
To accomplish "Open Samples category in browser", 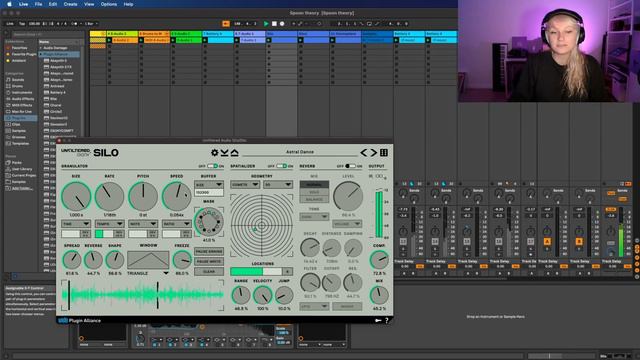I will (x=16, y=131).
